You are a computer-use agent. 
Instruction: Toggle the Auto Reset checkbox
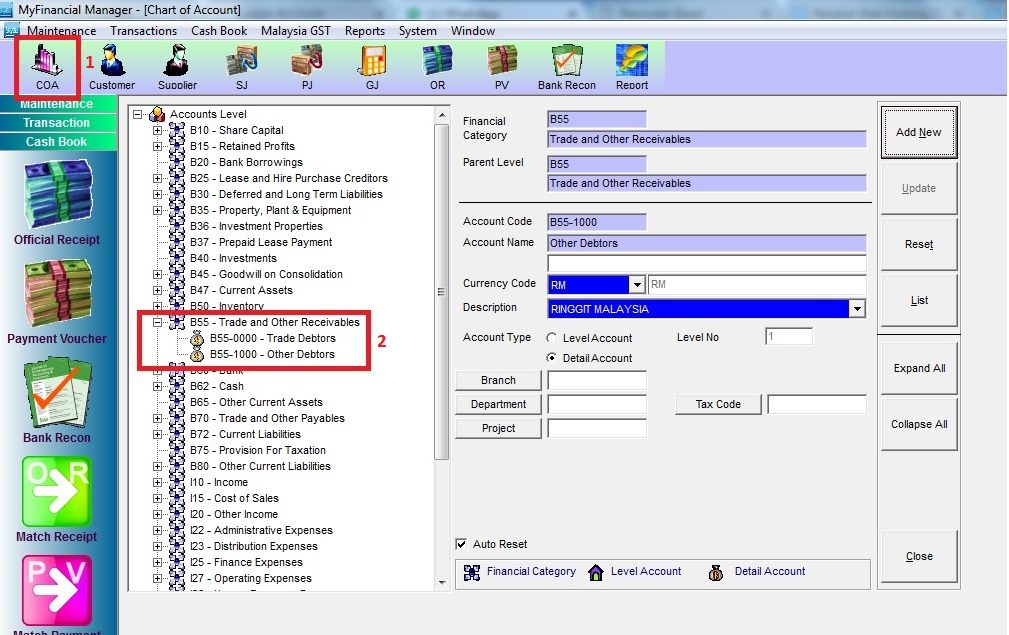(x=461, y=544)
